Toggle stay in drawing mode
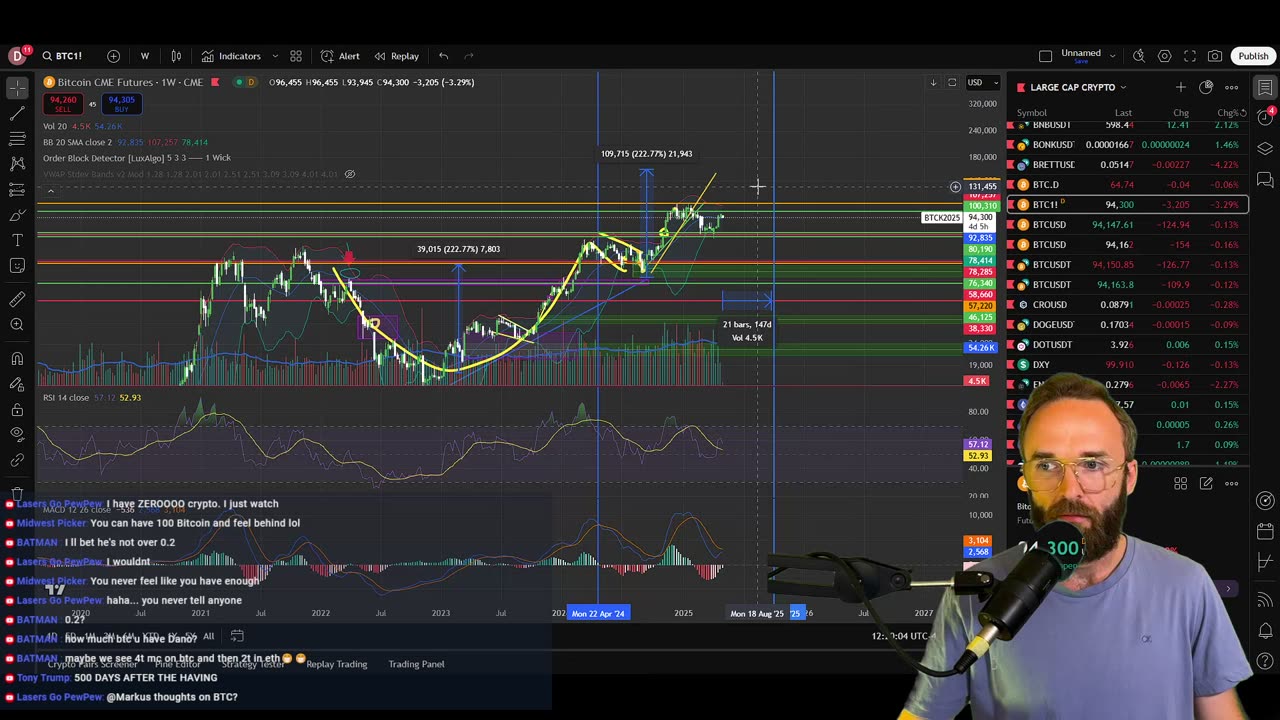 point(17,384)
